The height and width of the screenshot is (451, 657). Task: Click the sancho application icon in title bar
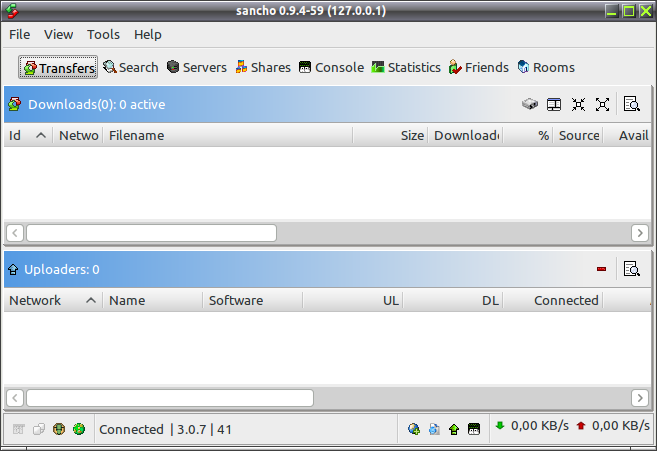click(x=12, y=11)
